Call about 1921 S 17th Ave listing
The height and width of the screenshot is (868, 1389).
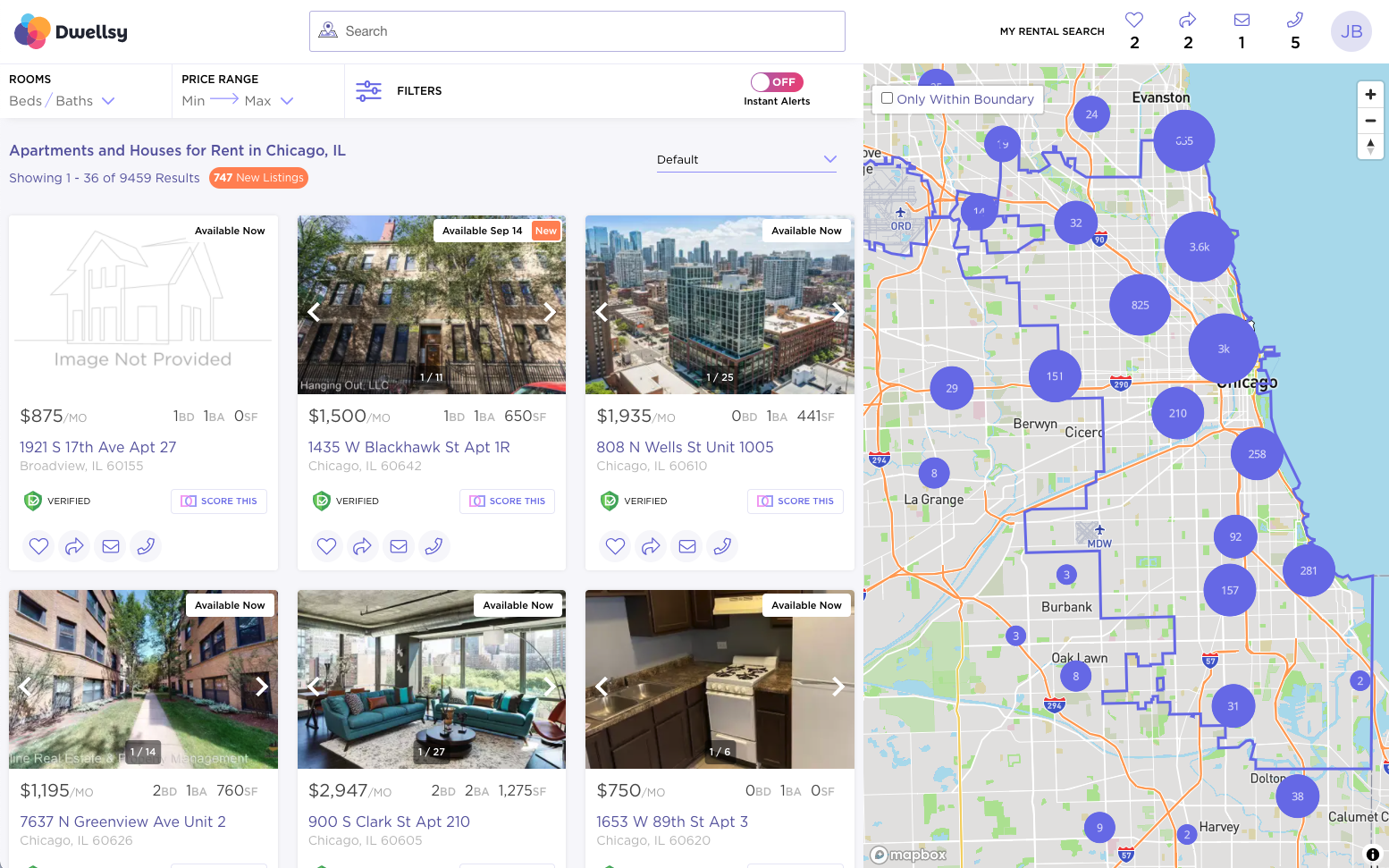tap(146, 545)
